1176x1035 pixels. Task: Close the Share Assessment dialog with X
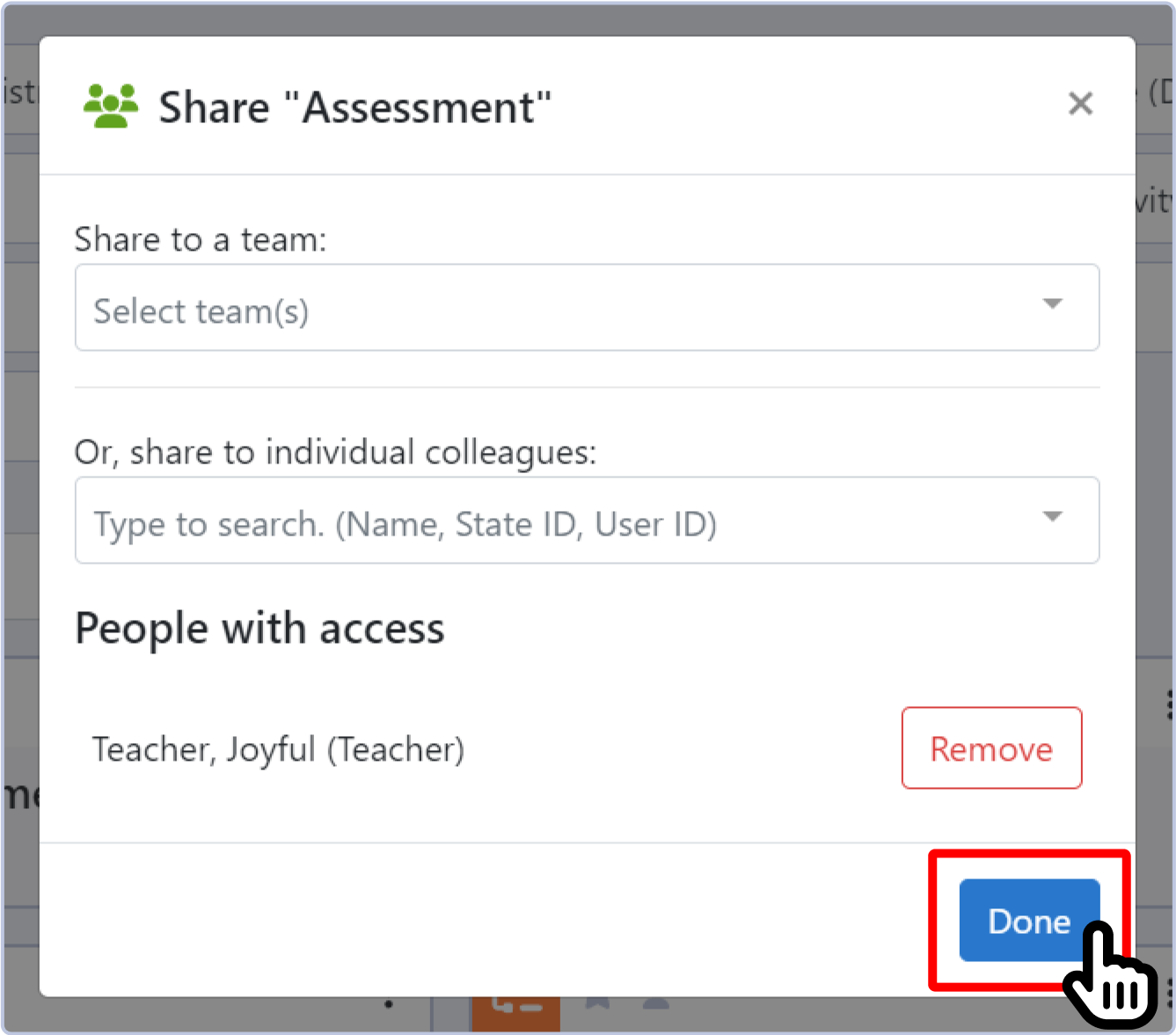[x=1080, y=104]
